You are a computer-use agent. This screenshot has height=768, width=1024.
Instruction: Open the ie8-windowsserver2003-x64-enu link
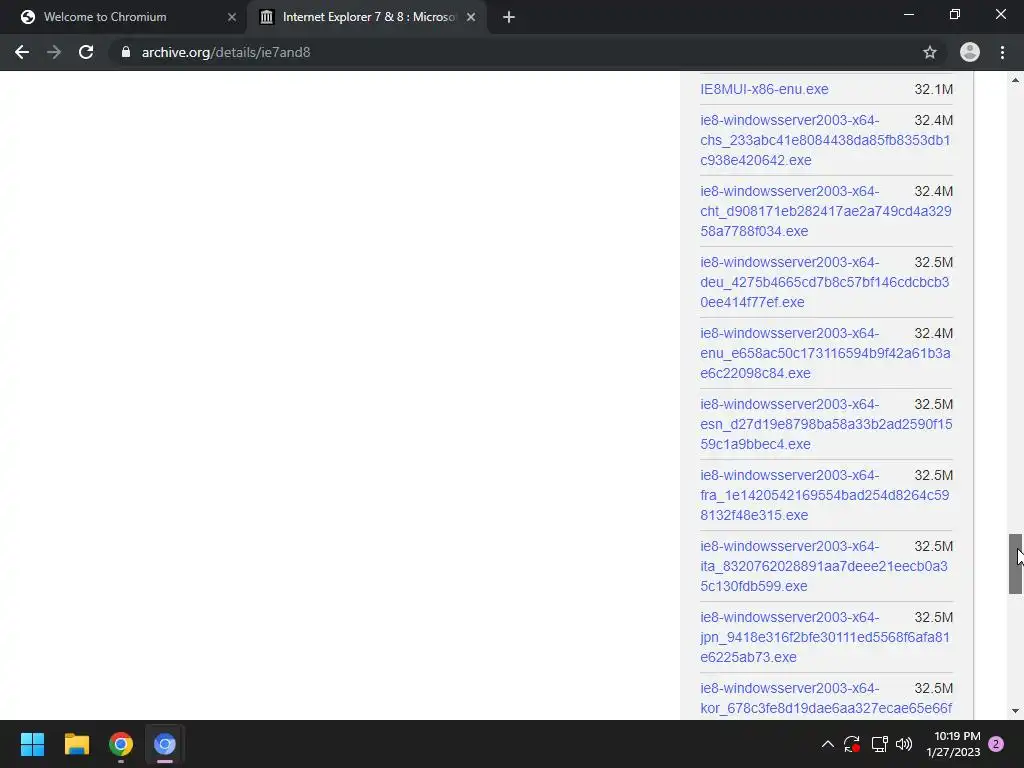825,353
